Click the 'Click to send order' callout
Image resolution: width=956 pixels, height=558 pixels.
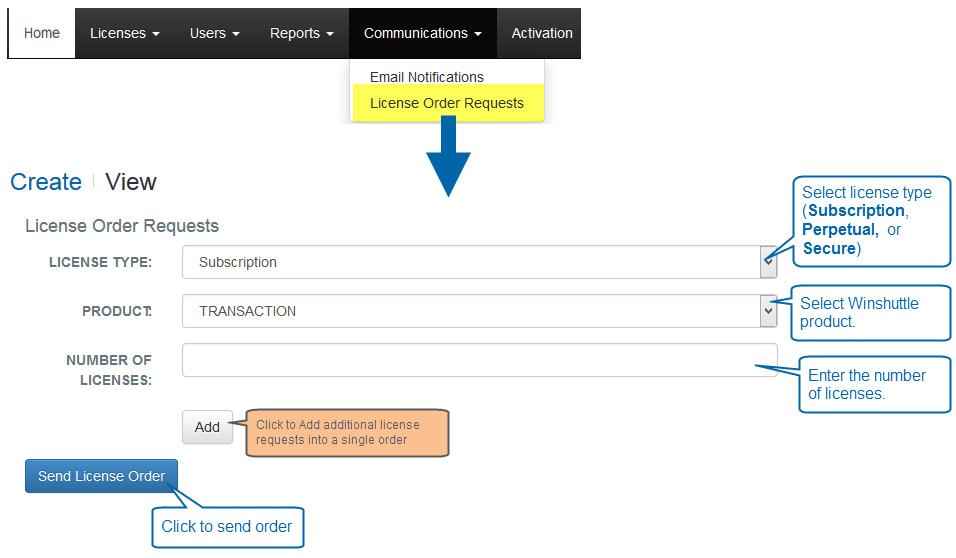227,527
